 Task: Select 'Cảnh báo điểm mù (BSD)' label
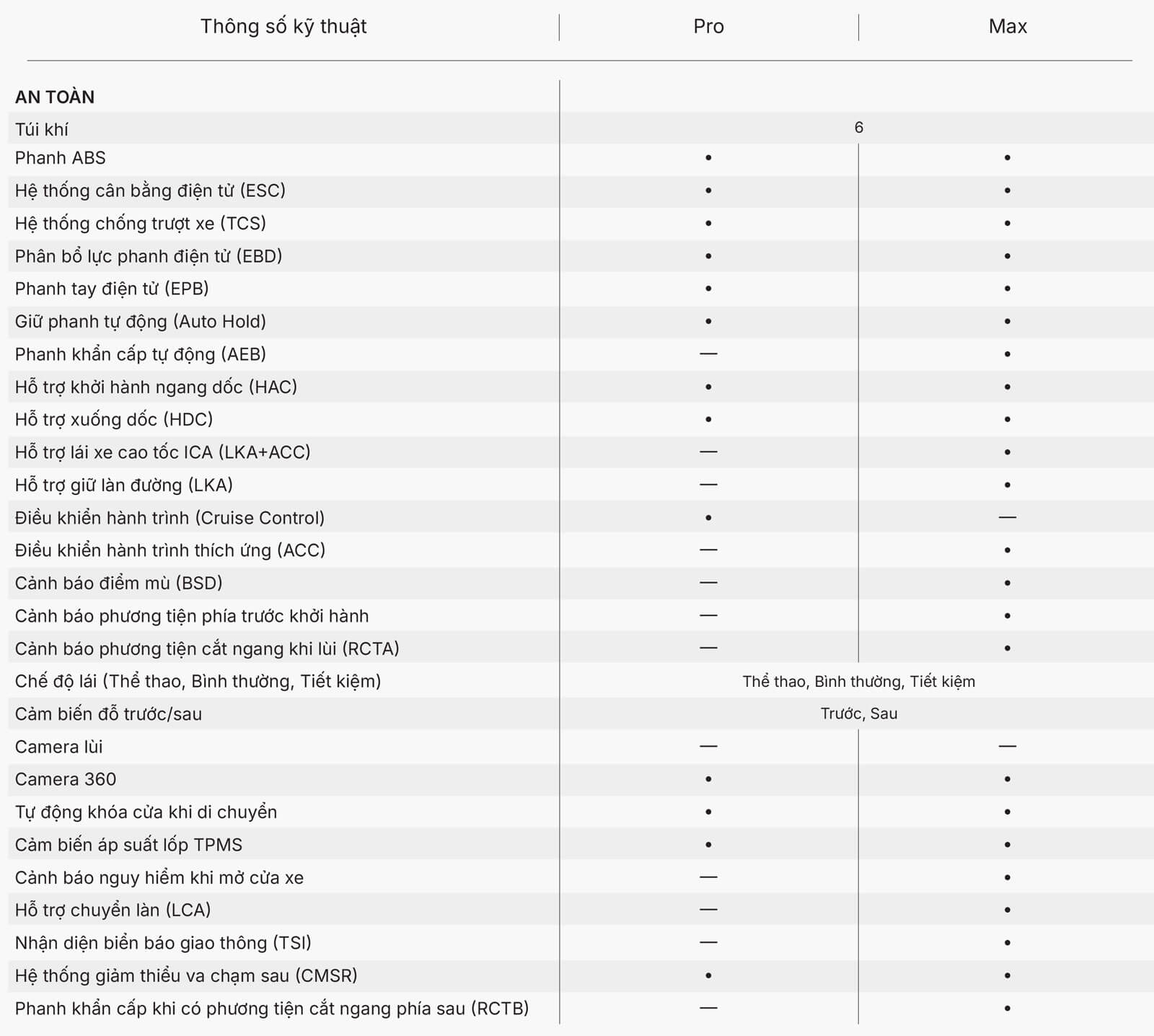point(119,583)
